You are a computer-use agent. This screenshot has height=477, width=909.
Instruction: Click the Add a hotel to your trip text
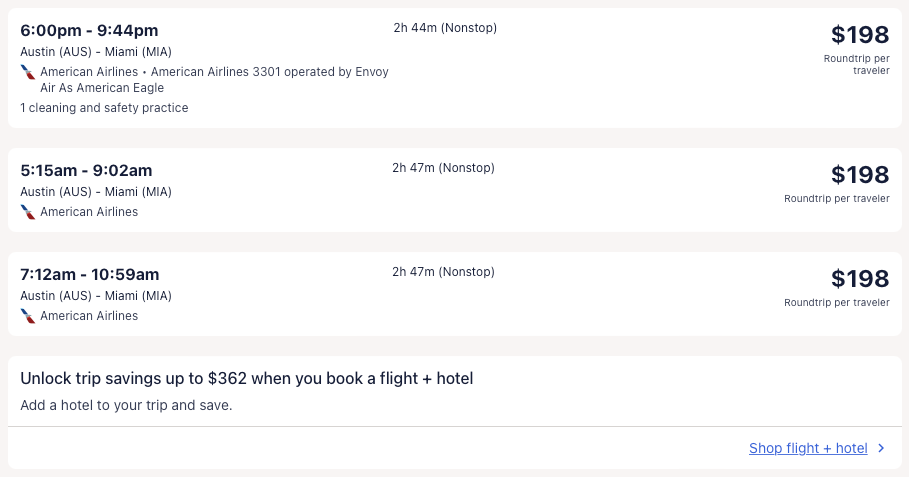pos(126,406)
